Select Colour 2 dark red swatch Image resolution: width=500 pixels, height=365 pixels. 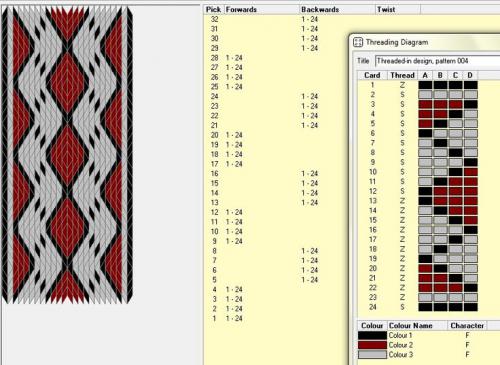pos(372,345)
